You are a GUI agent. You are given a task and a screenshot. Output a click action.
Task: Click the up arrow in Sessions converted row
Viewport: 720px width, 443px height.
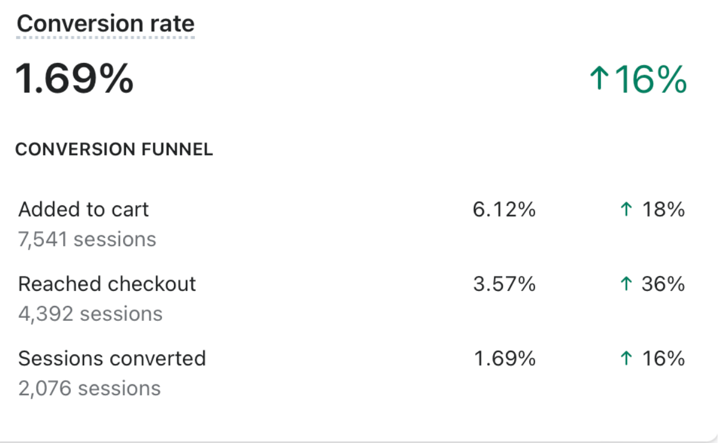click(x=626, y=359)
